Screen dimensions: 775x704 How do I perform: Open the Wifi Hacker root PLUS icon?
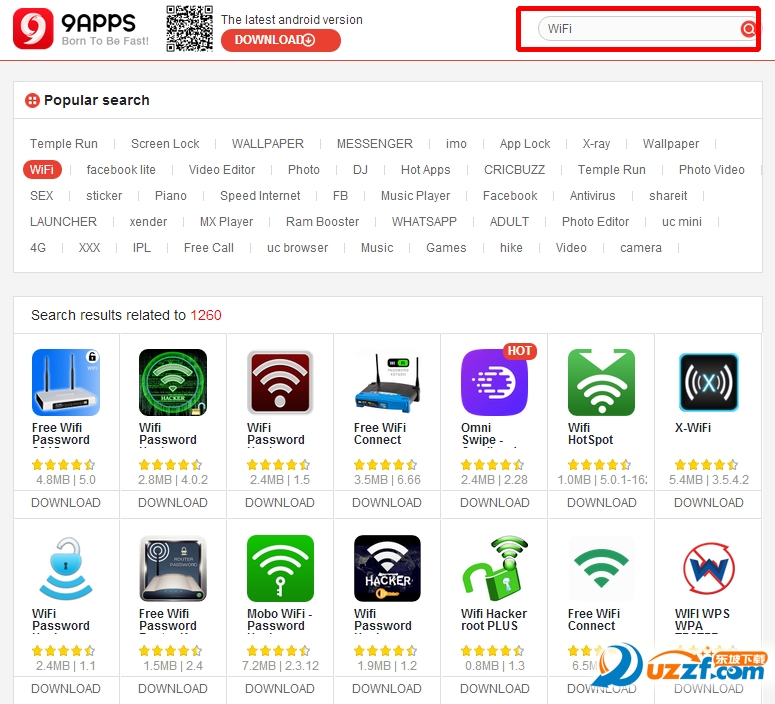pos(494,568)
